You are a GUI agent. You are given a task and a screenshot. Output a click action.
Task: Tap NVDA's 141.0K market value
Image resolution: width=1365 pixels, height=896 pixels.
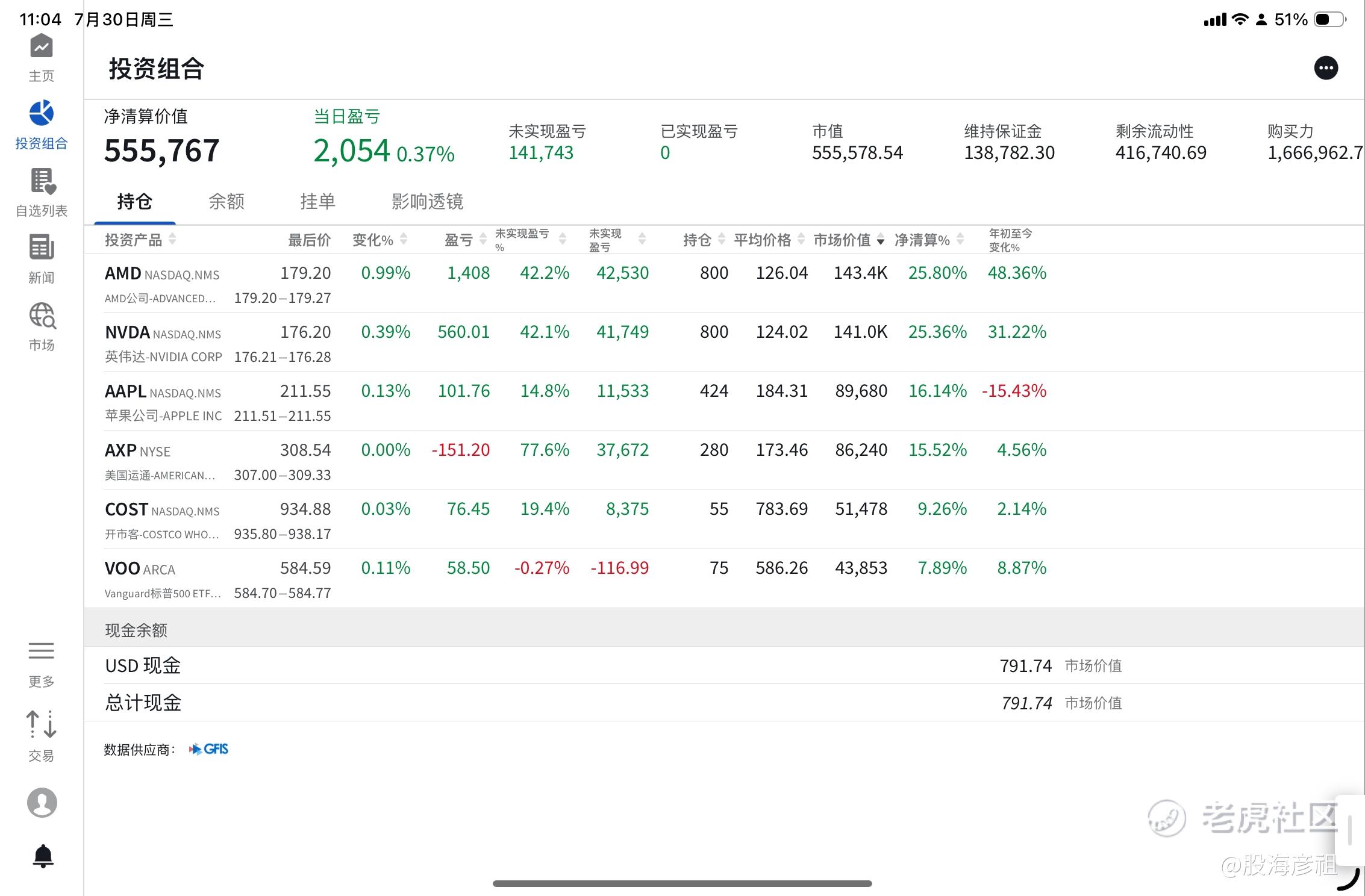(860, 332)
